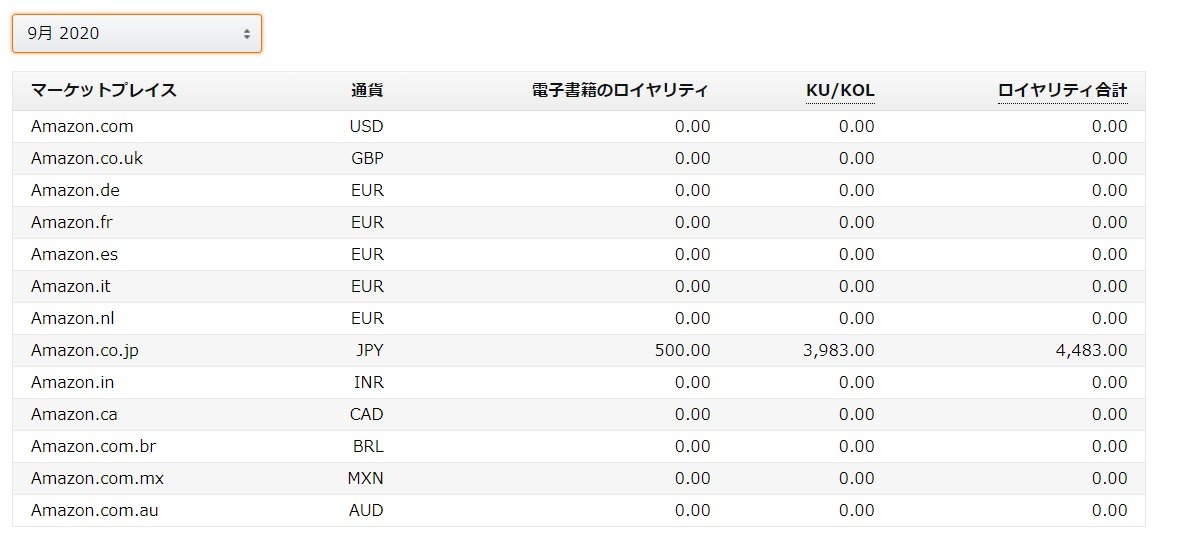Click the 電子書籍のロイヤリティ column header
The width and height of the screenshot is (1201, 557).
coord(620,90)
